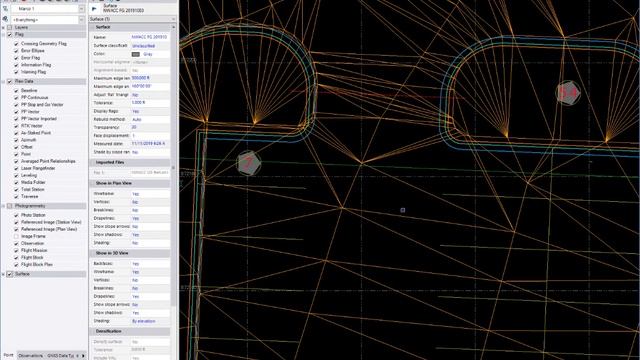Image resolution: width=640 pixels, height=360 pixels.
Task: Click the Show in Plan View header
Action: click(130, 183)
